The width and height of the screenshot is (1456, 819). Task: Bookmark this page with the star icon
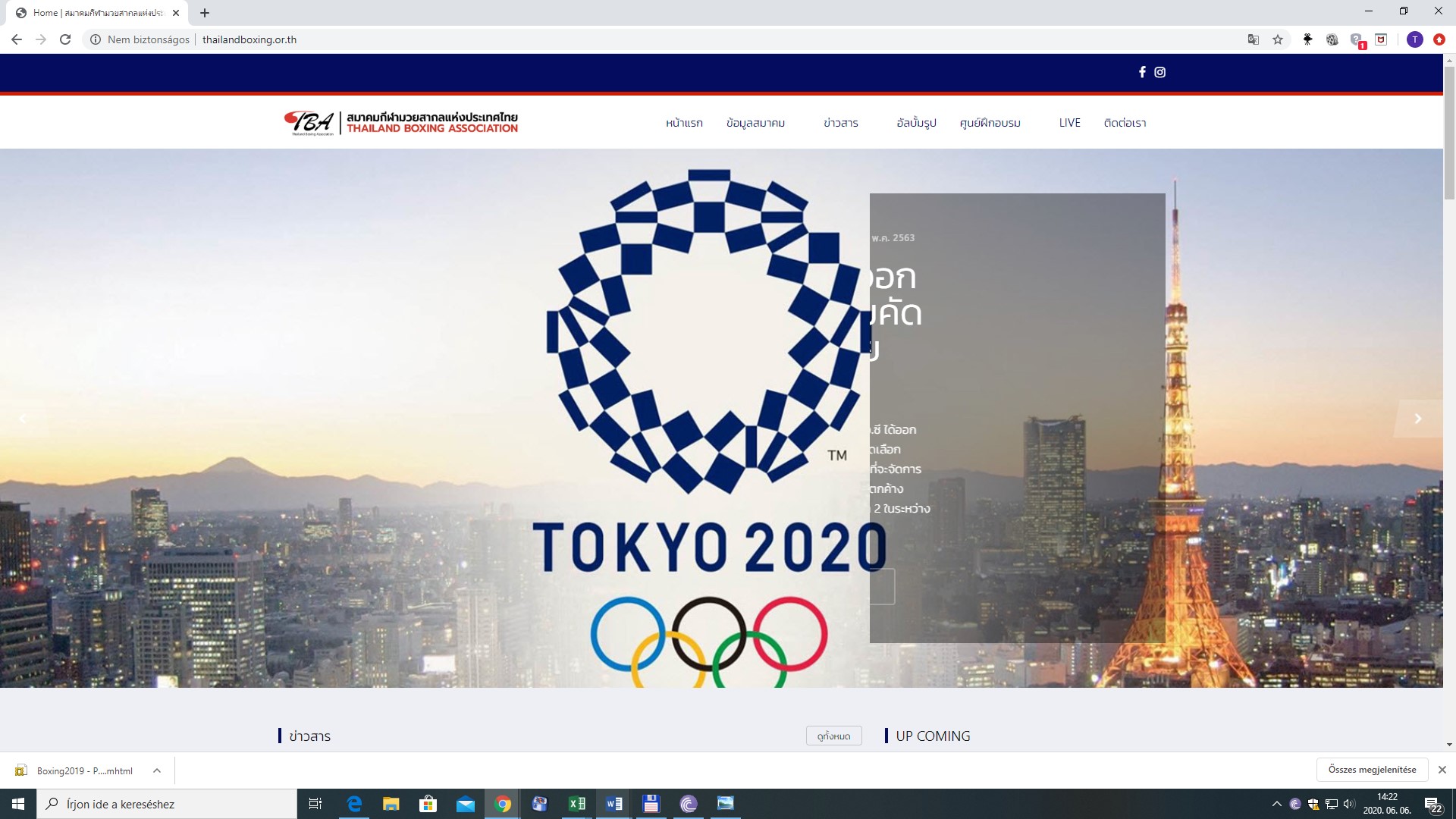pyautogui.click(x=1278, y=39)
